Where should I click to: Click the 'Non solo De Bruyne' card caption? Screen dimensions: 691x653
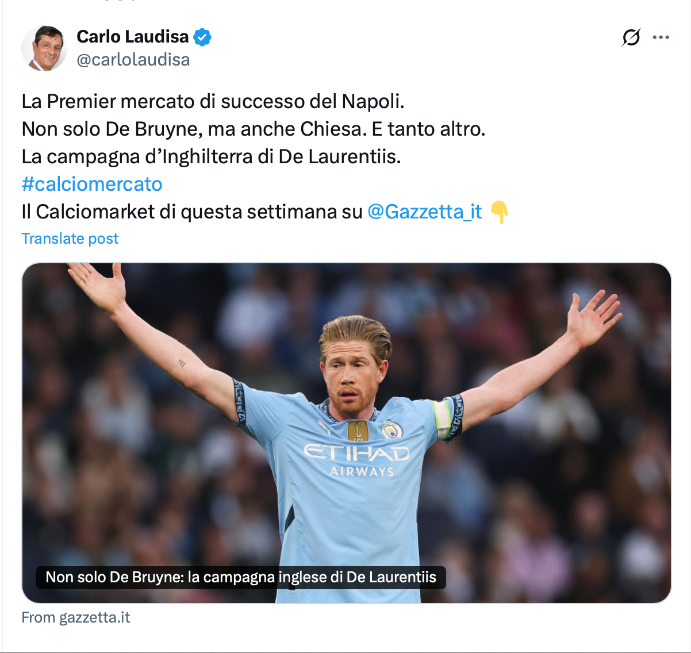[x=241, y=577]
